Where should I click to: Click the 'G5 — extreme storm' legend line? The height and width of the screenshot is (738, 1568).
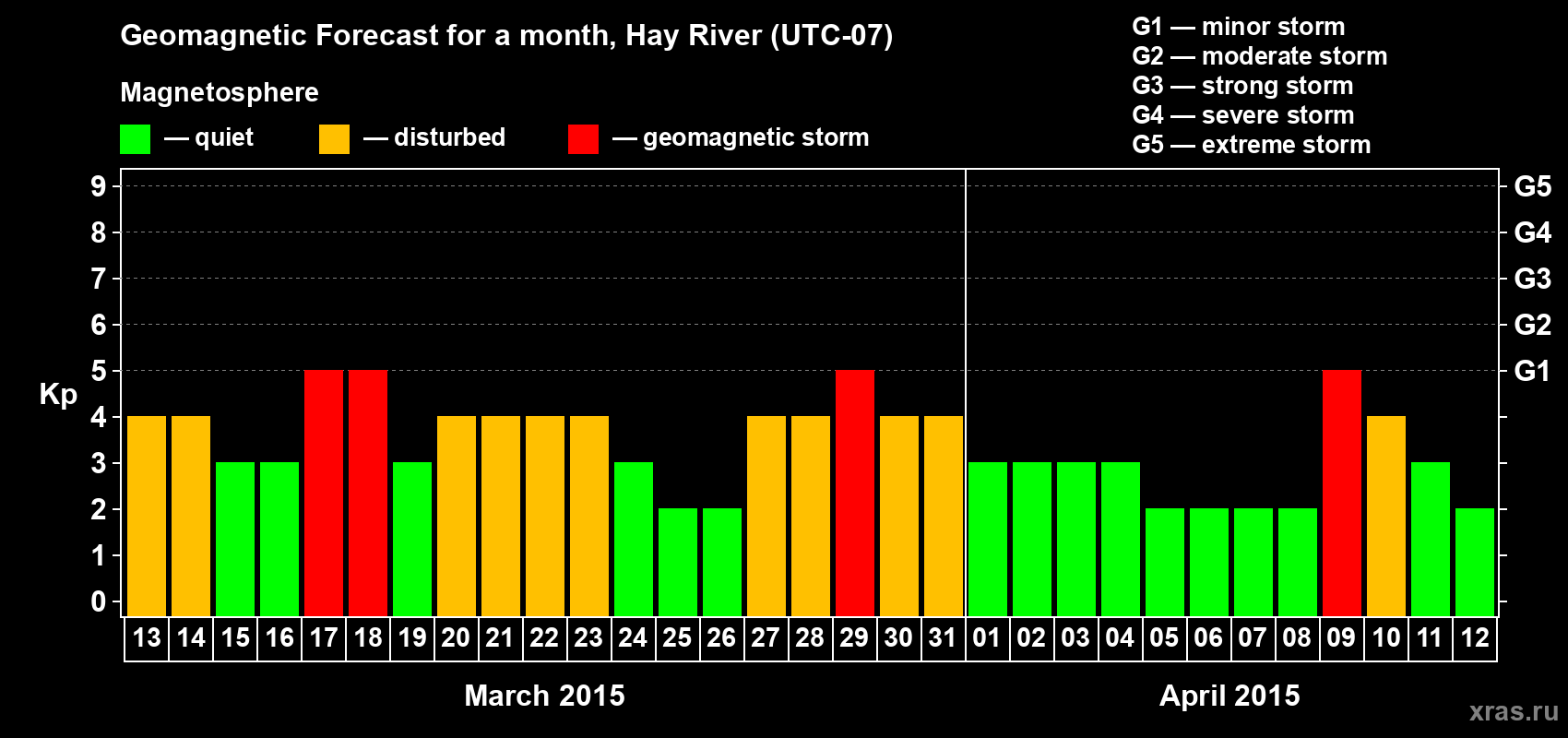pyautogui.click(x=1252, y=145)
